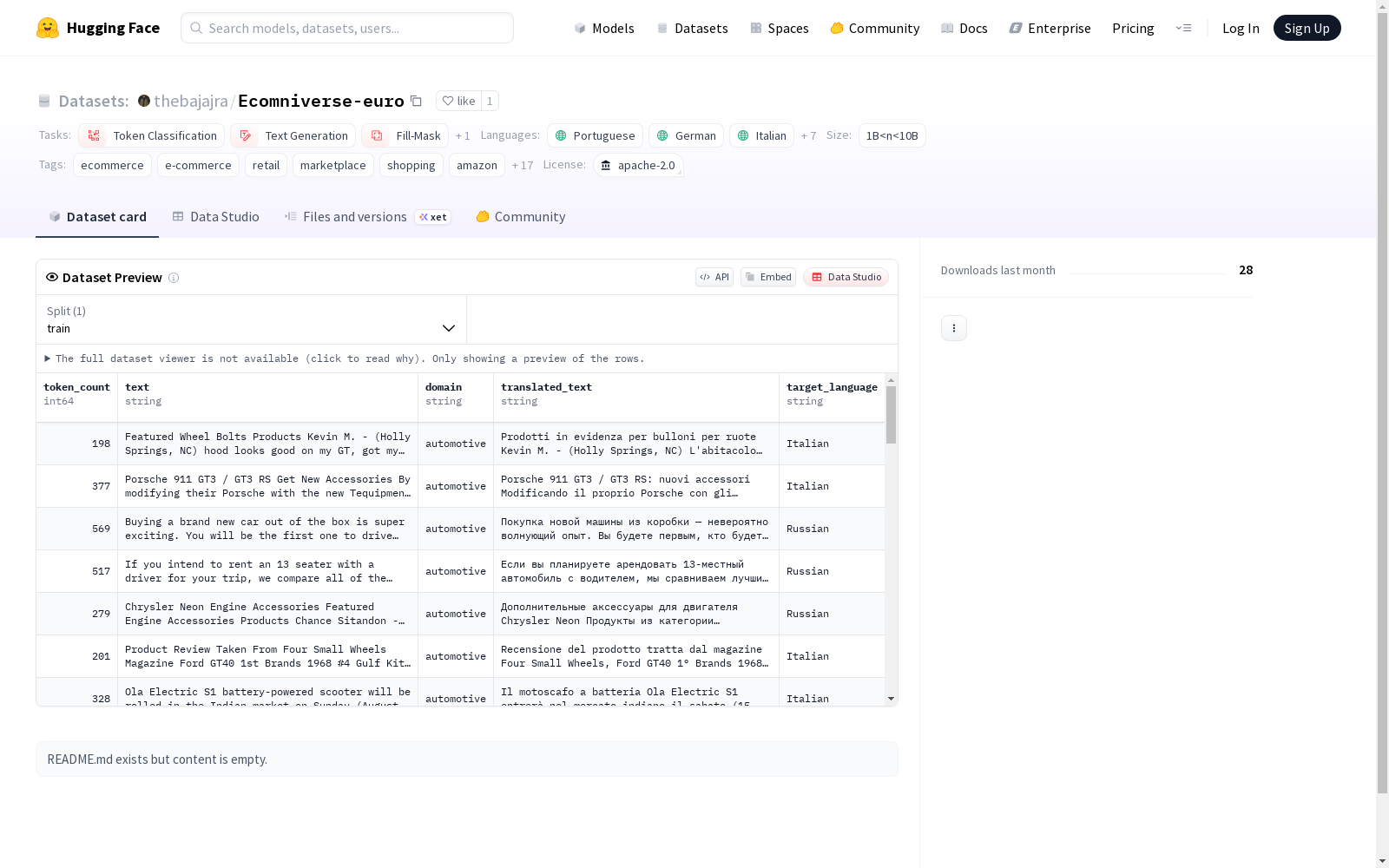Open Spaces in top navigation

pyautogui.click(x=780, y=28)
